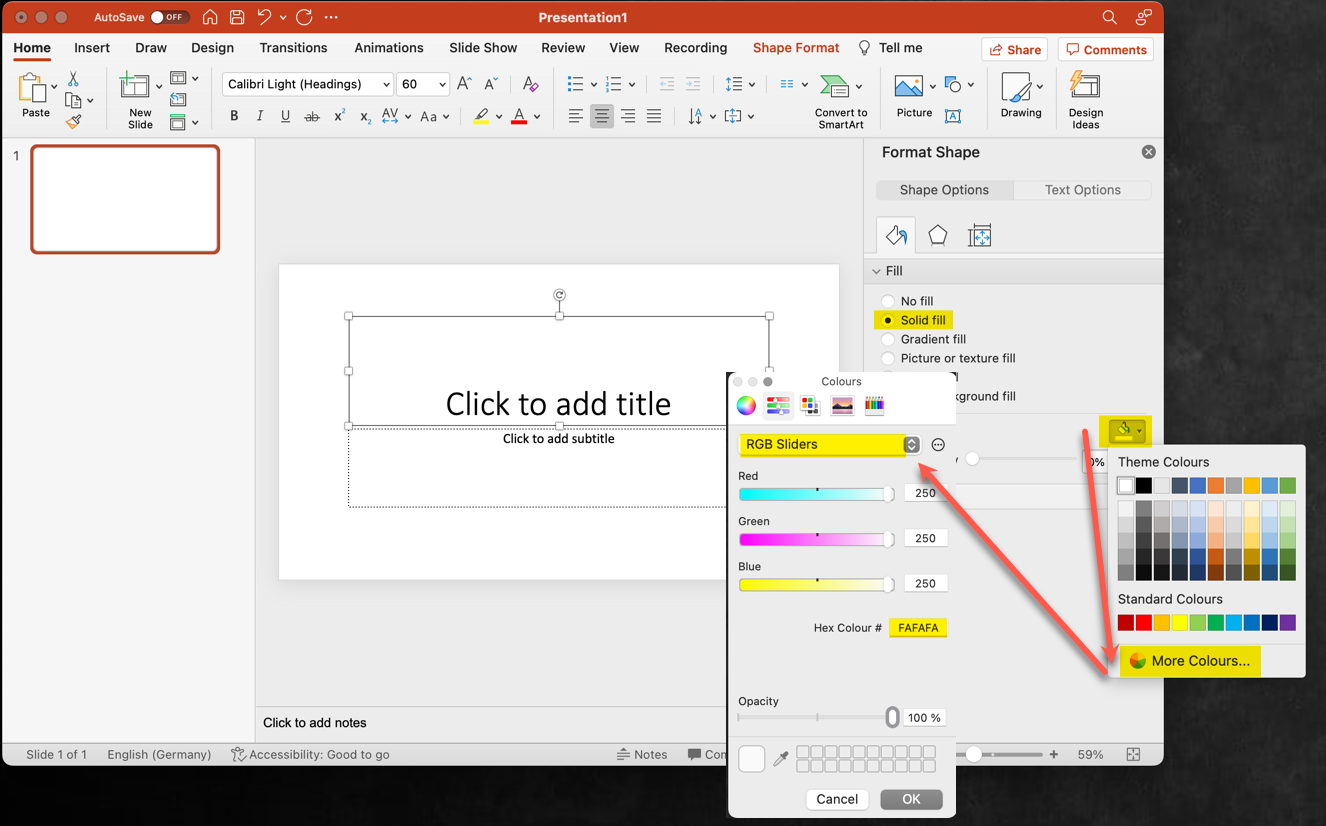The height and width of the screenshot is (826, 1326).
Task: Open the image palettes view in Colours dialog
Action: (842, 405)
